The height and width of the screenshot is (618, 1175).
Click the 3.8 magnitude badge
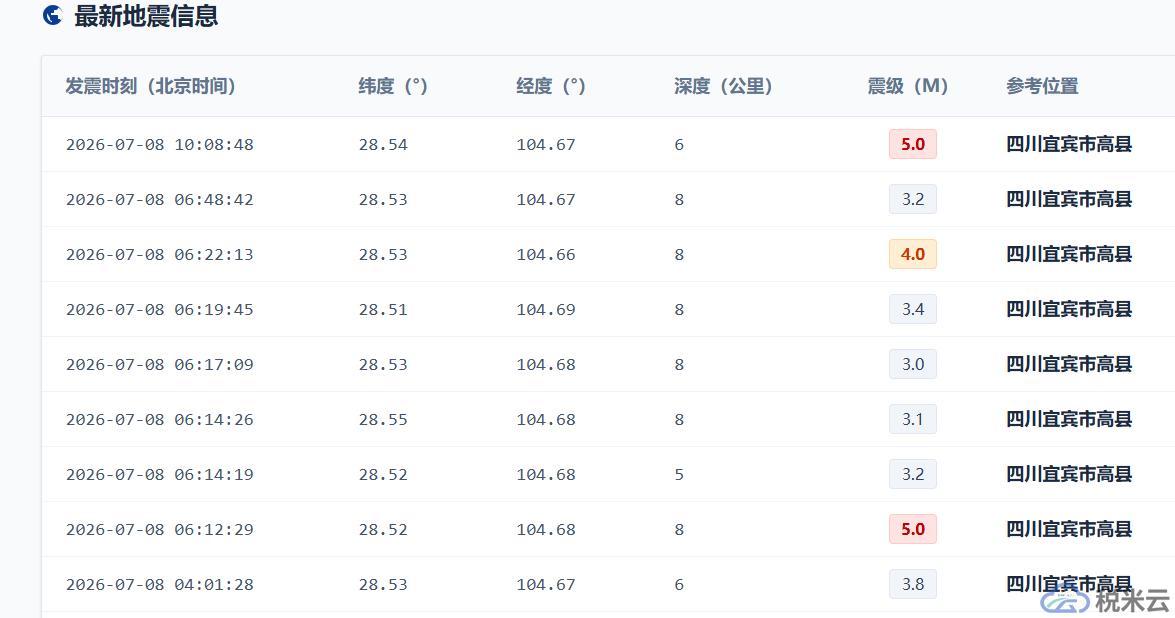click(x=913, y=584)
